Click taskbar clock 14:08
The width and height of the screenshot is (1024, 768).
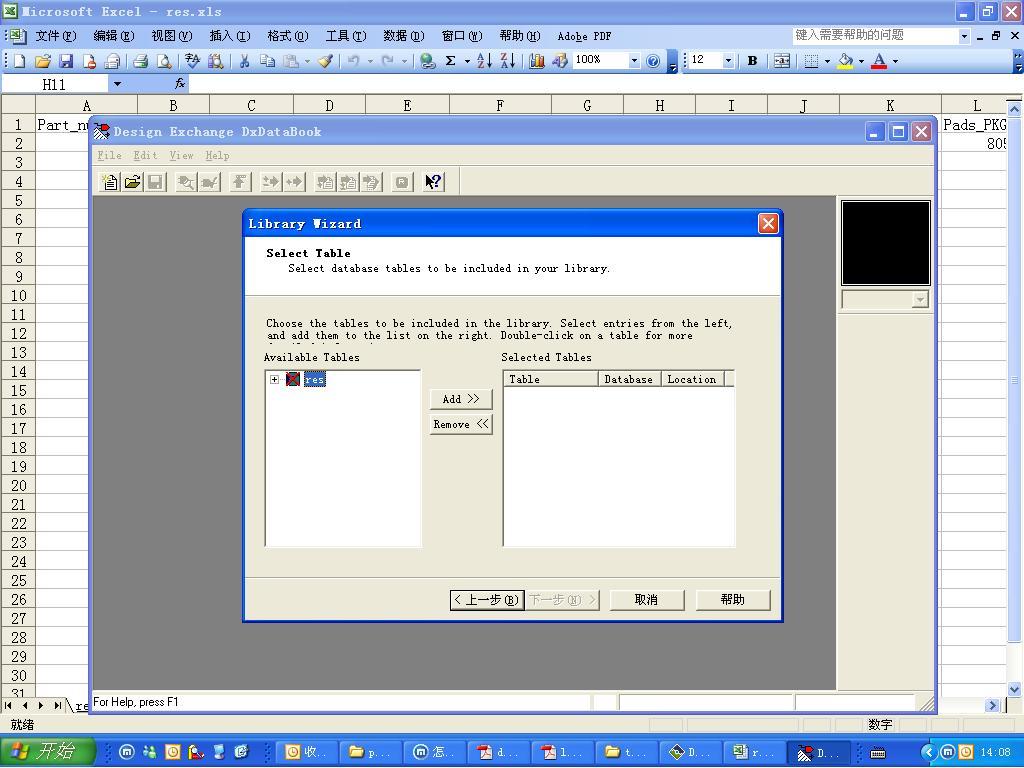pos(995,752)
